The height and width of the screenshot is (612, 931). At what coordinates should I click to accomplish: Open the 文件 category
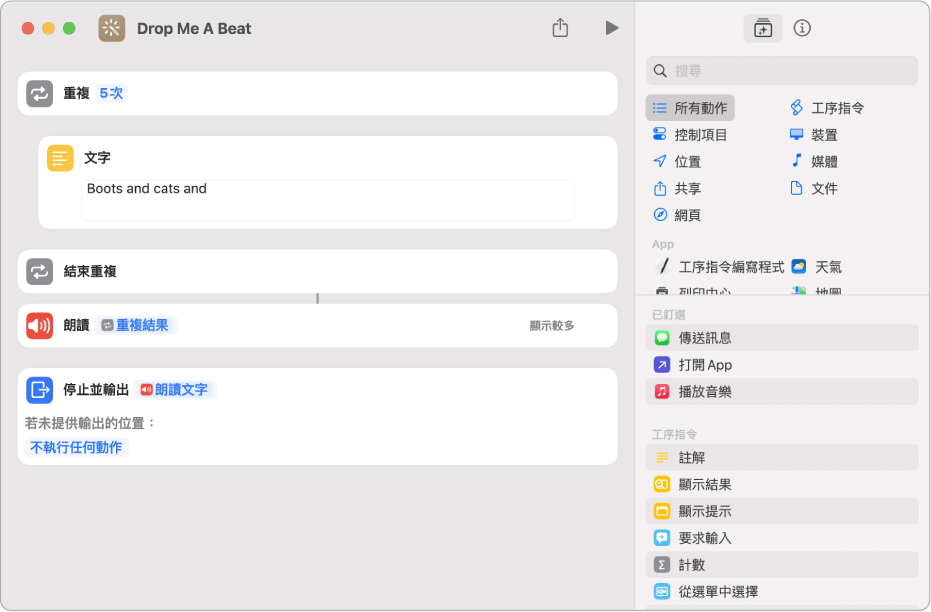tap(813, 188)
